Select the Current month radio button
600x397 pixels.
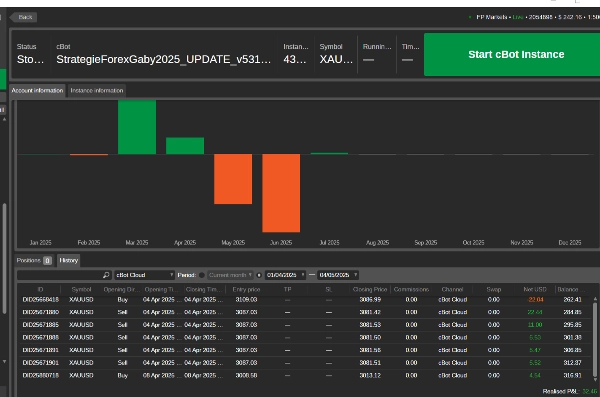(202, 275)
